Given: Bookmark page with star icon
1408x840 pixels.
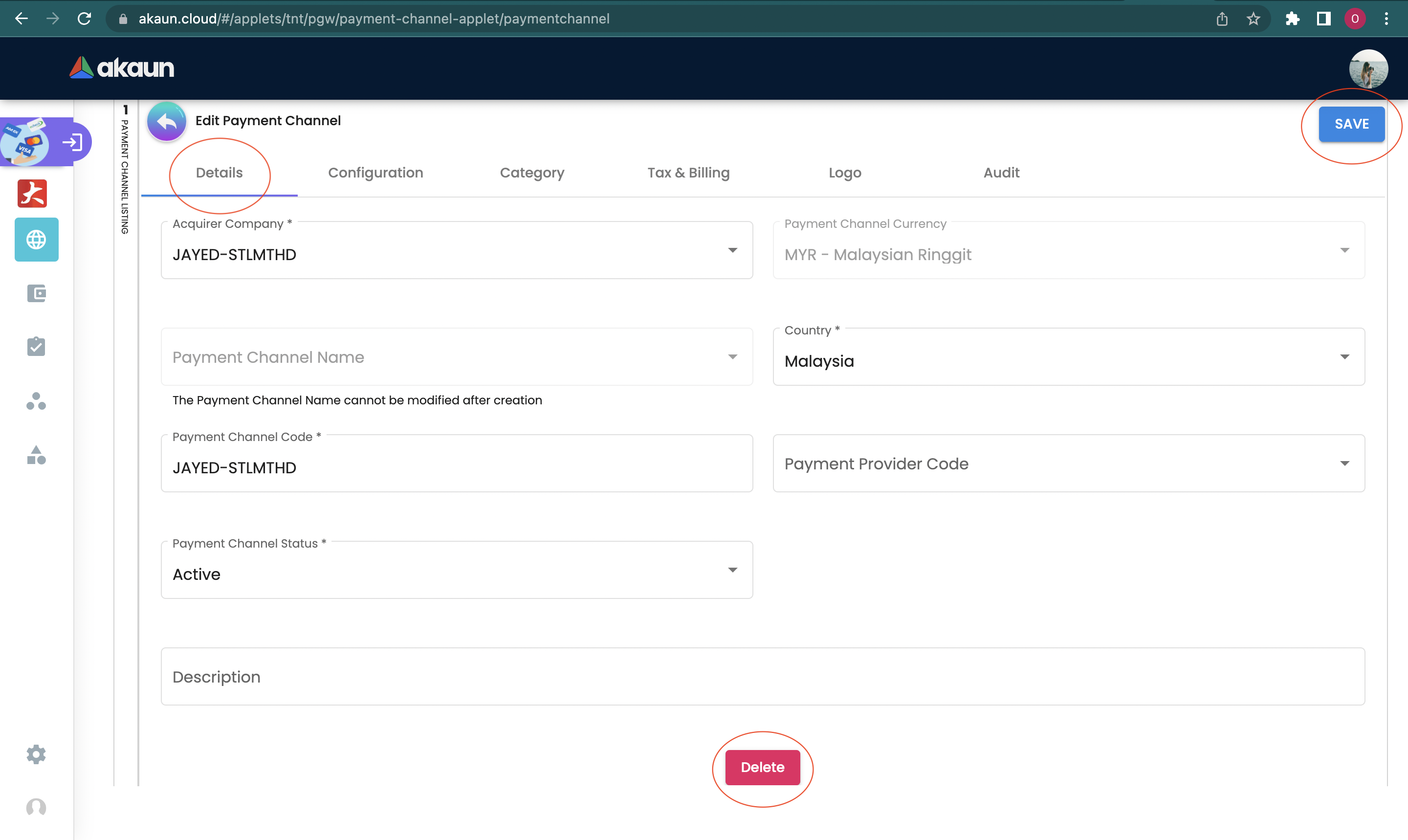Looking at the screenshot, I should point(1253,19).
